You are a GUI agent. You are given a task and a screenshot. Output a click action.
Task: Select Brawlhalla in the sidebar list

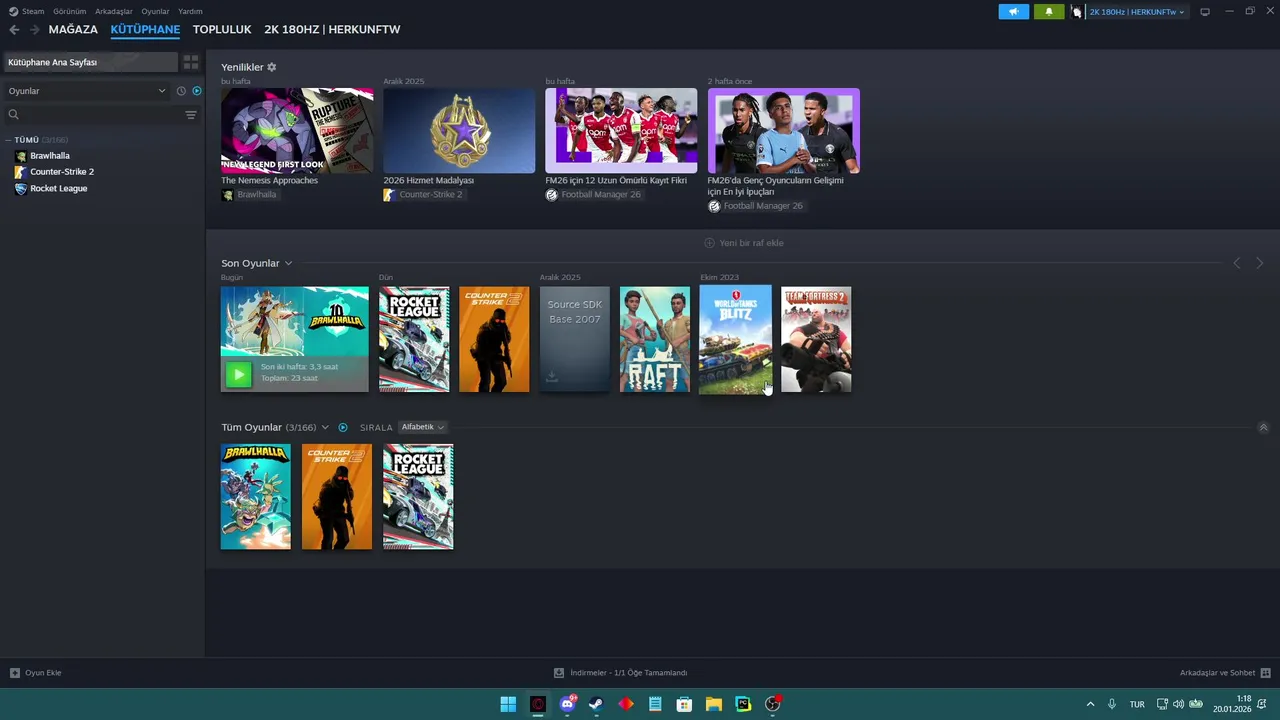pos(50,156)
